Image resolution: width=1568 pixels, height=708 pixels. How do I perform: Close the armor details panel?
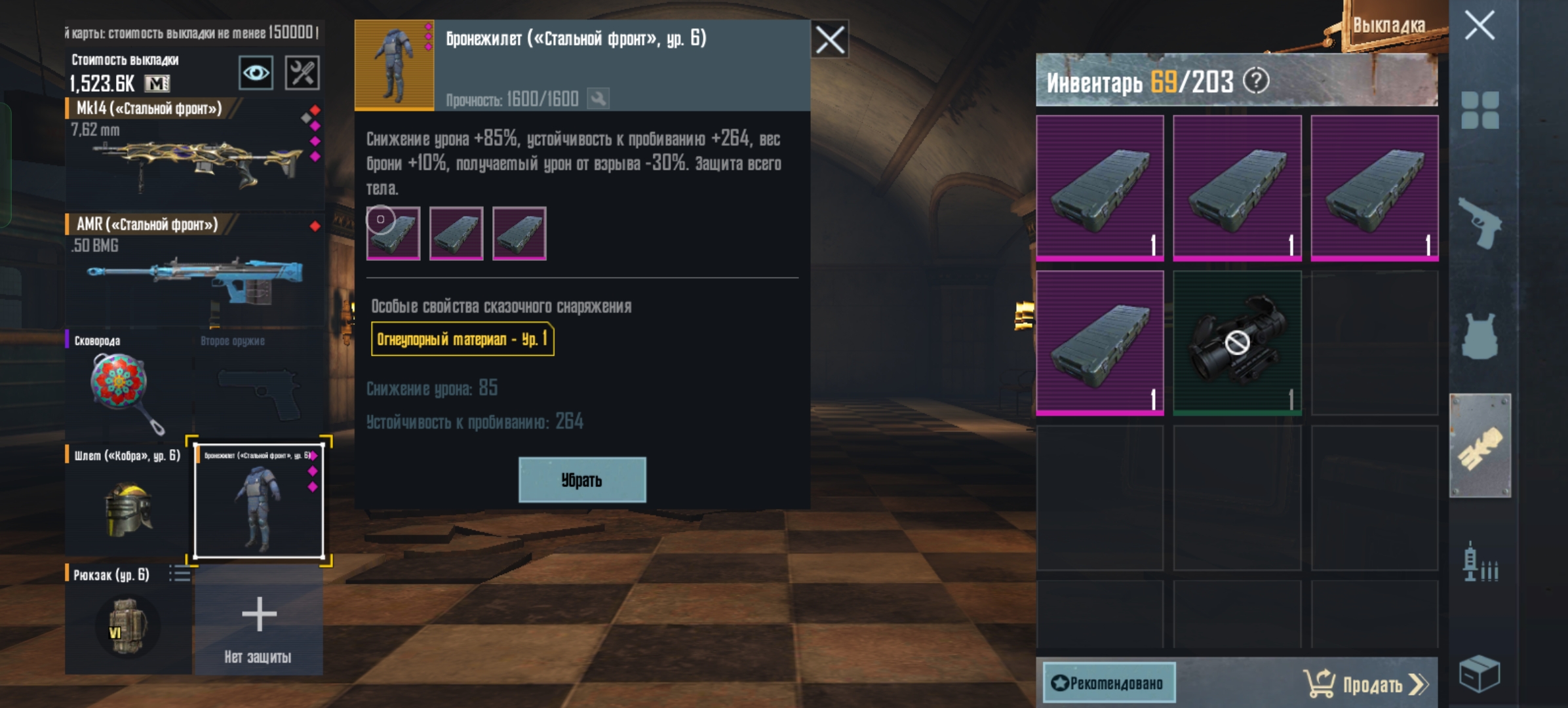830,40
